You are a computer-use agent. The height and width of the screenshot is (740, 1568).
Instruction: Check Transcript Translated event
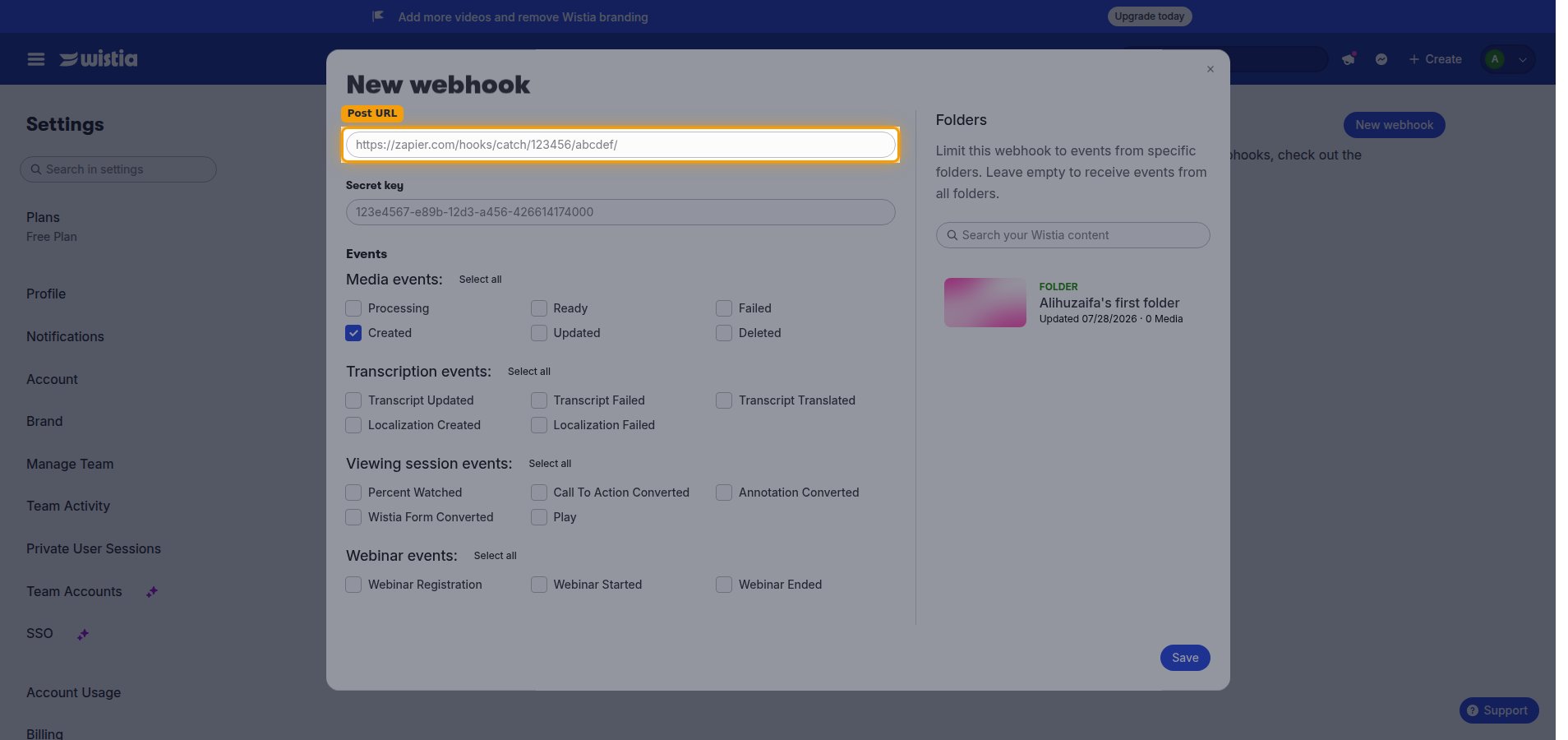click(x=724, y=400)
